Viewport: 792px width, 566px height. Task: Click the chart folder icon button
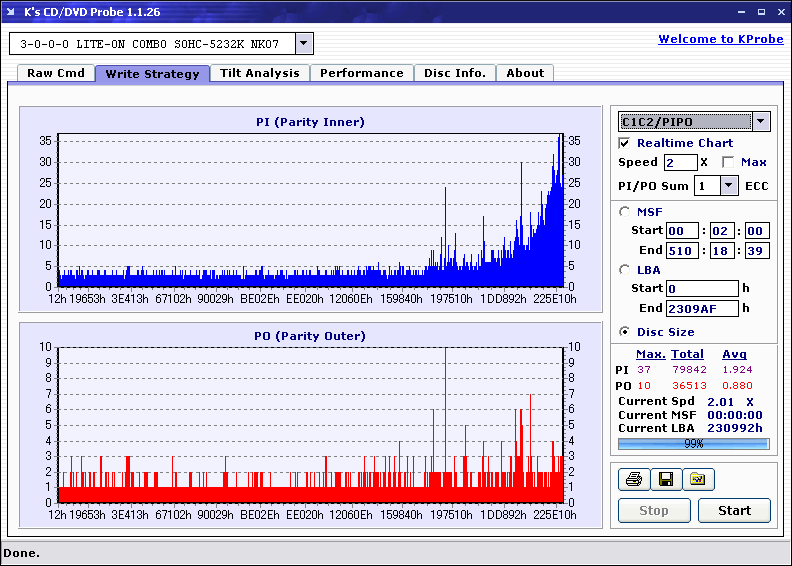coord(698,480)
